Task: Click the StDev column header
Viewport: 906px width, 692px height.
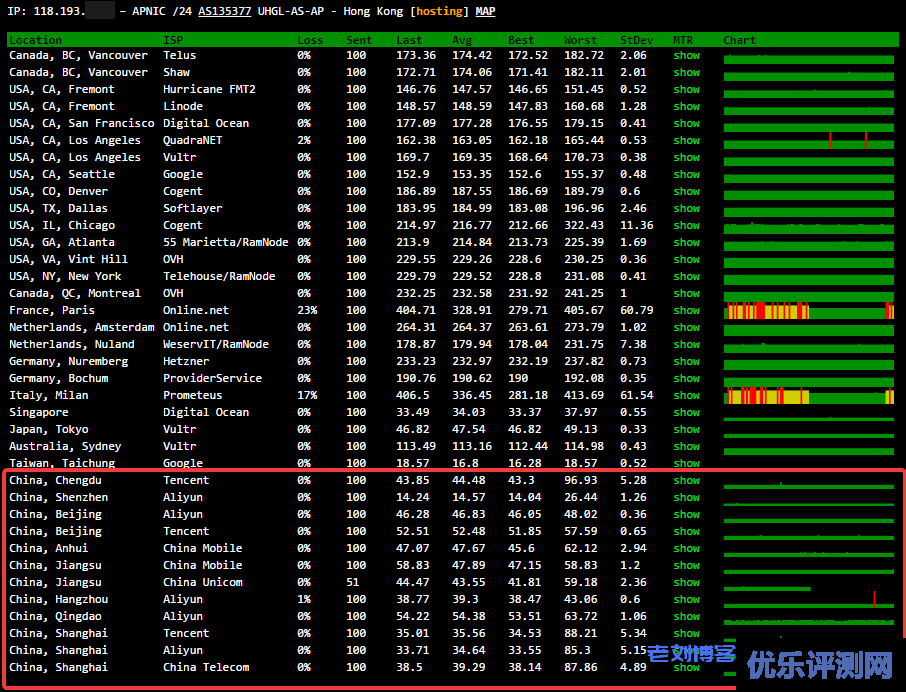Action: pos(636,40)
